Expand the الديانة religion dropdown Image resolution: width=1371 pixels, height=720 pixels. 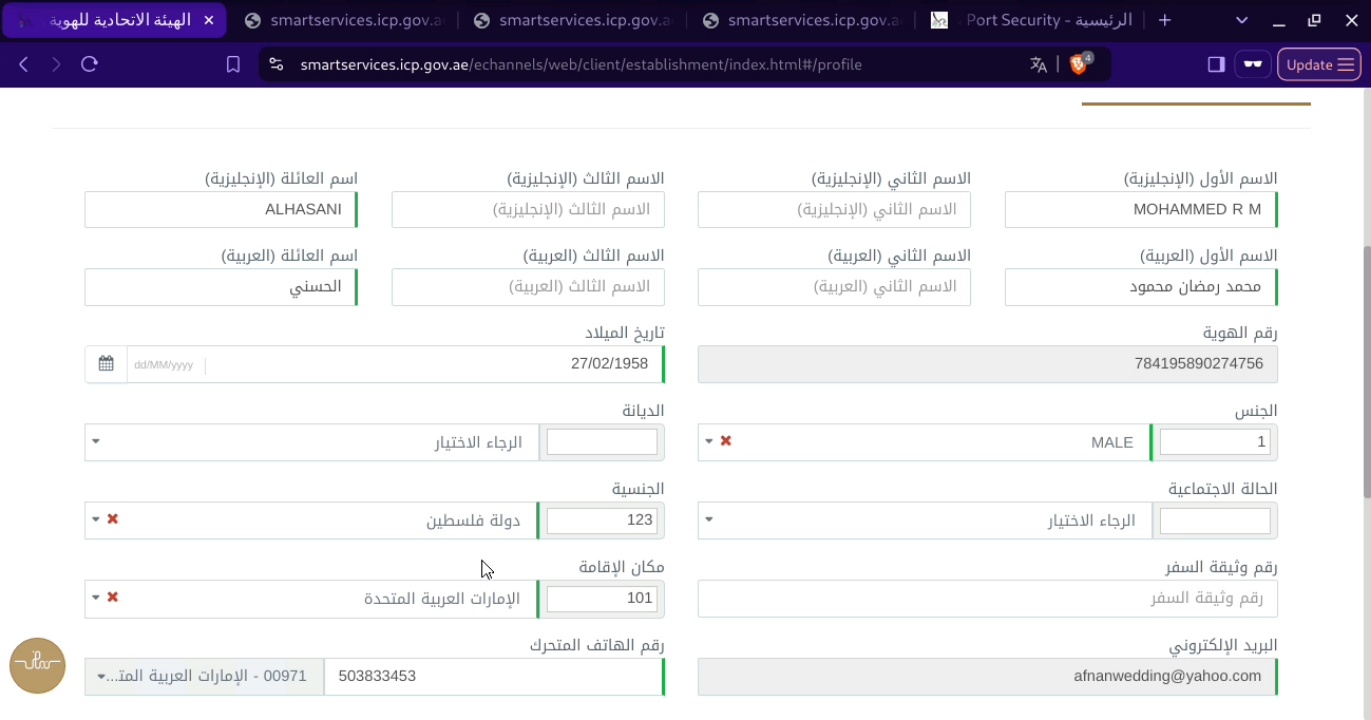click(96, 441)
